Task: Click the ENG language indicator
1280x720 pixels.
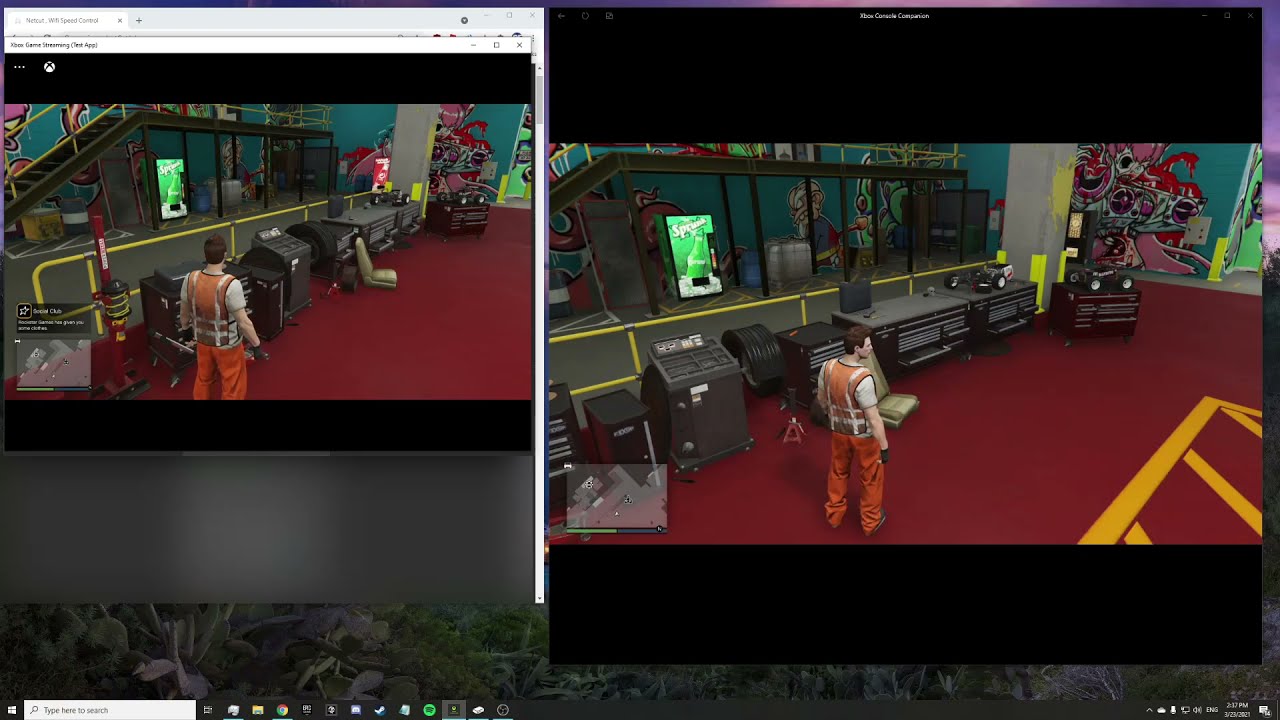Action: [x=1212, y=710]
